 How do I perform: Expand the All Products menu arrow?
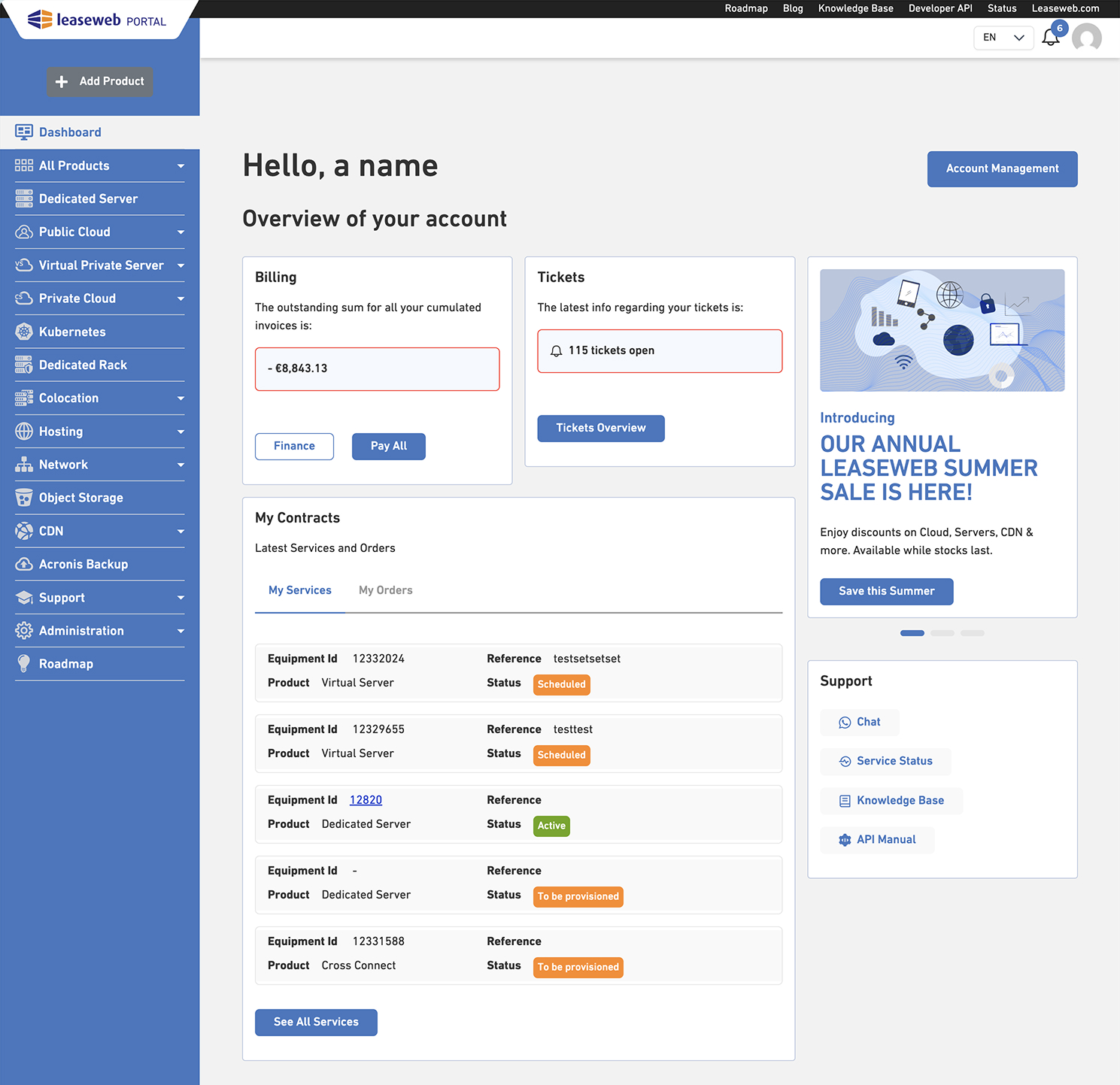[181, 166]
